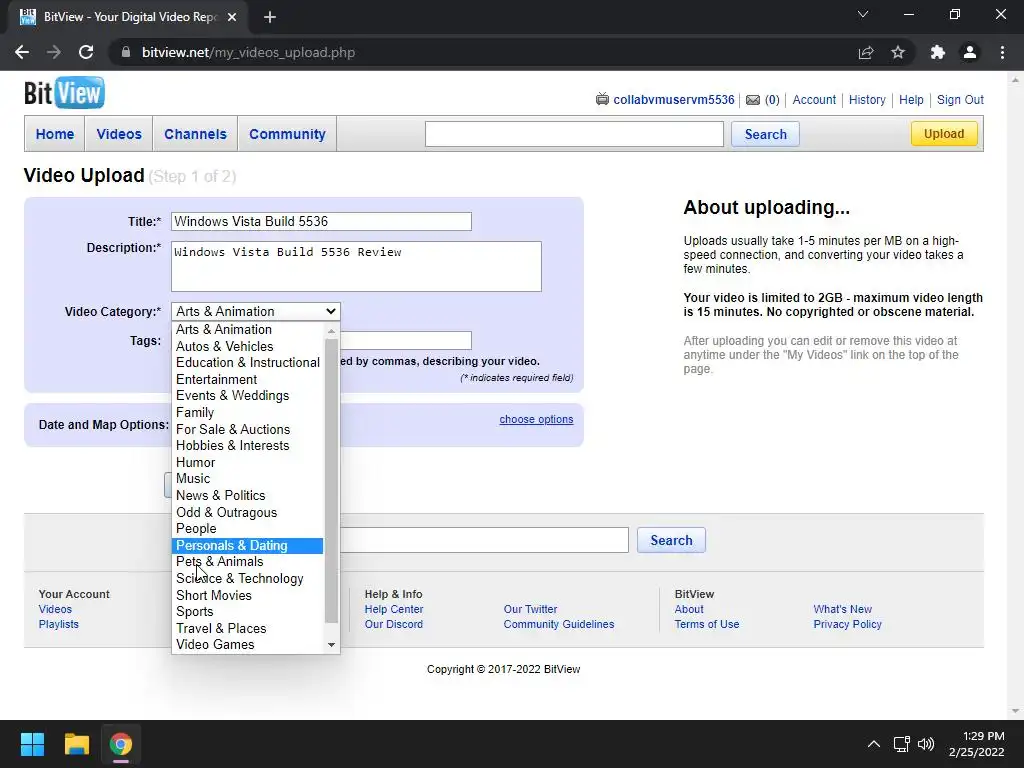Choose the Music category
The image size is (1024, 768).
(x=248, y=479)
